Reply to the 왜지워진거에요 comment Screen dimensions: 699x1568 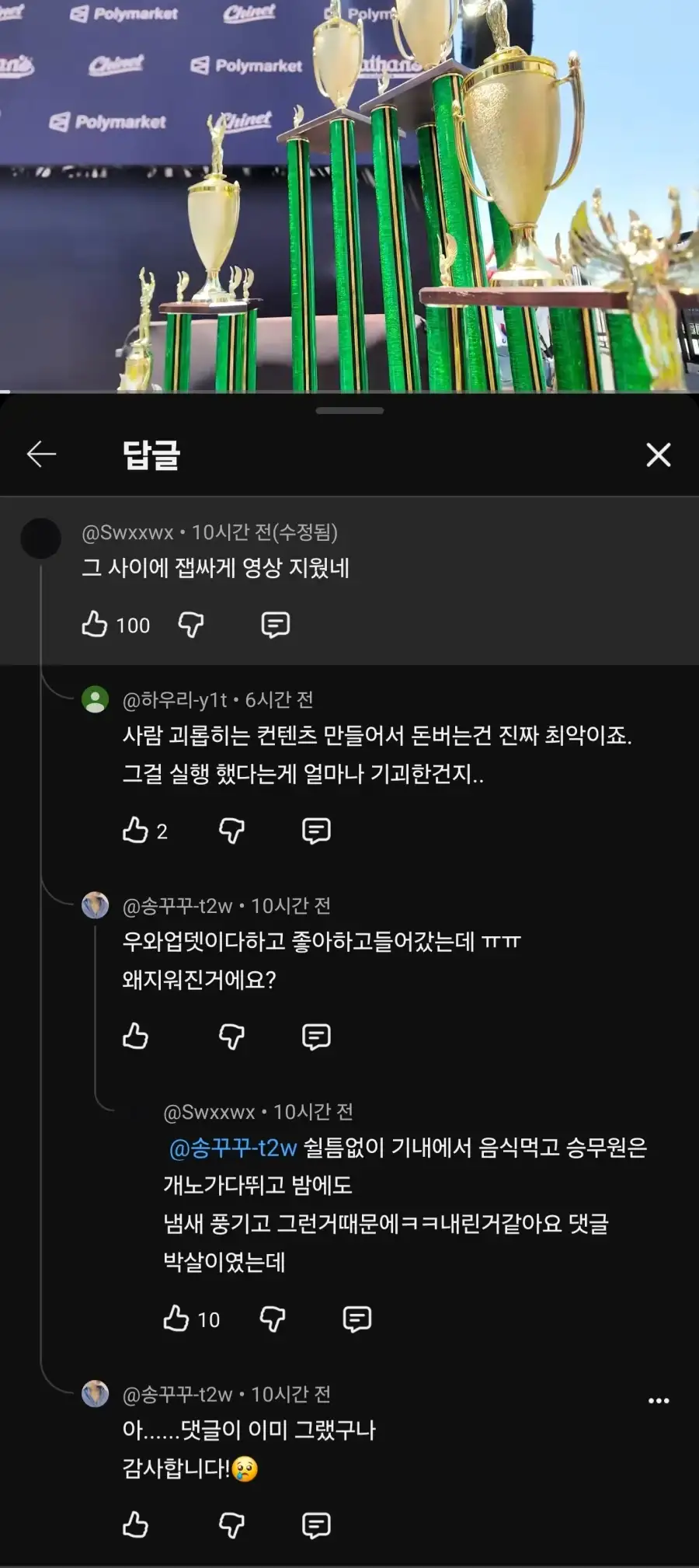coord(316,1037)
